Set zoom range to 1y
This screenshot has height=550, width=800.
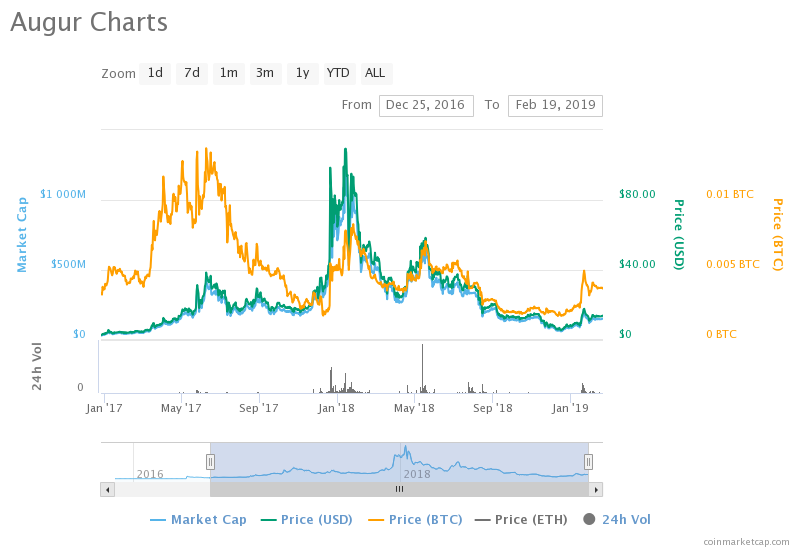[303, 73]
